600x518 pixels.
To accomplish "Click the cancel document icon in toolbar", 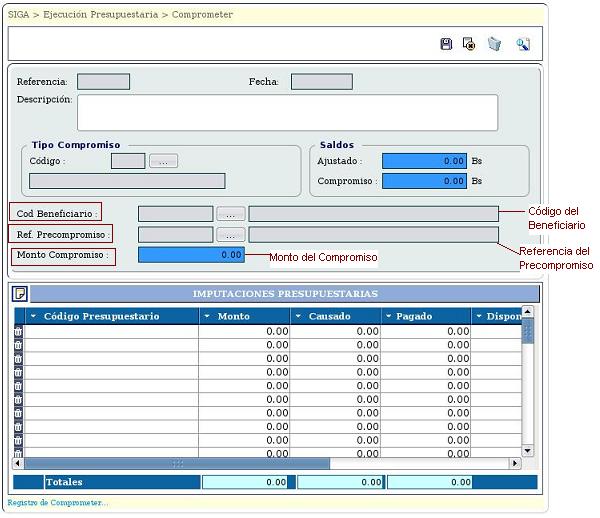I will pyautogui.click(x=469, y=45).
